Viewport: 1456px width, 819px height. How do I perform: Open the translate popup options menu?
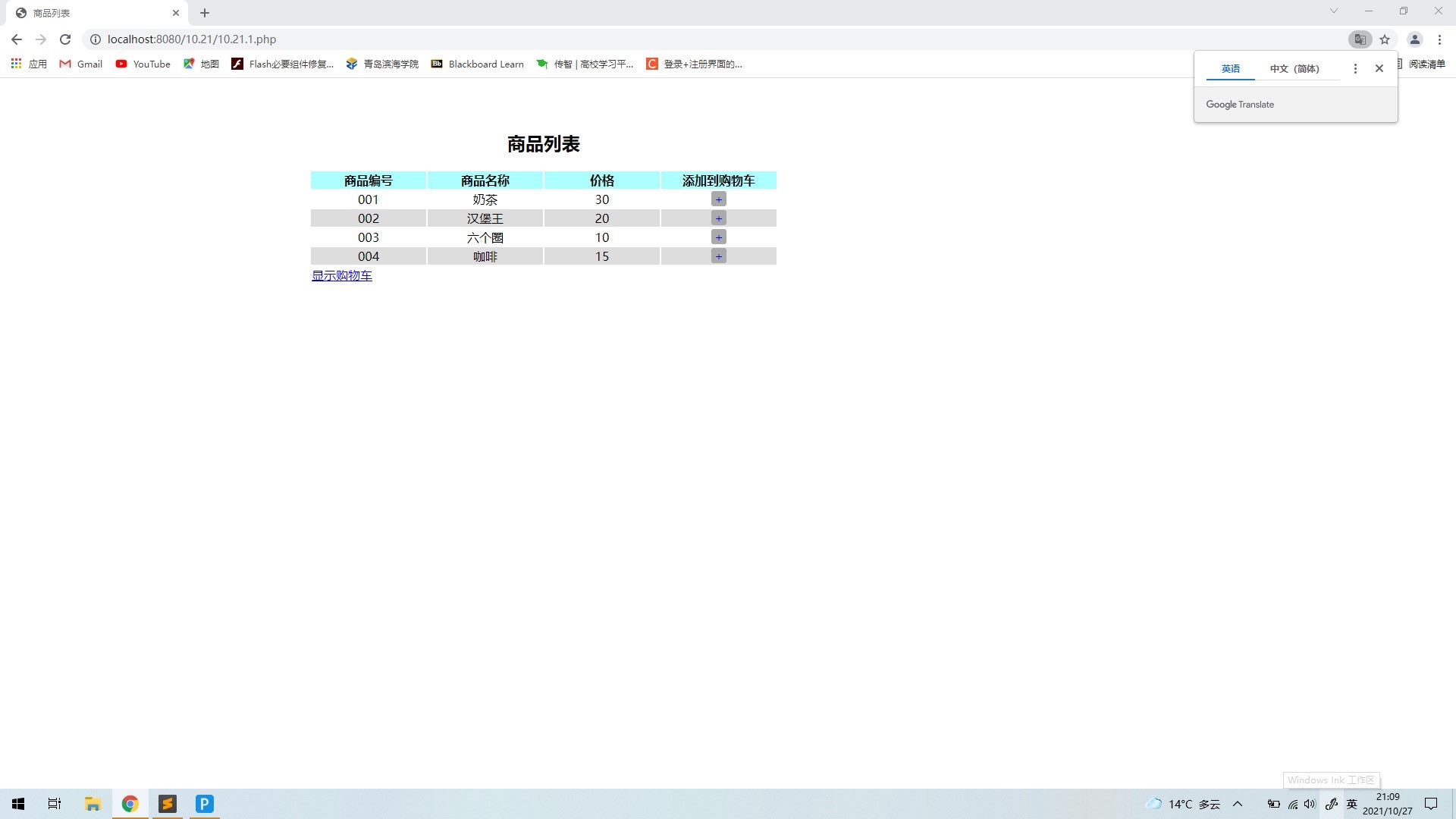point(1355,68)
